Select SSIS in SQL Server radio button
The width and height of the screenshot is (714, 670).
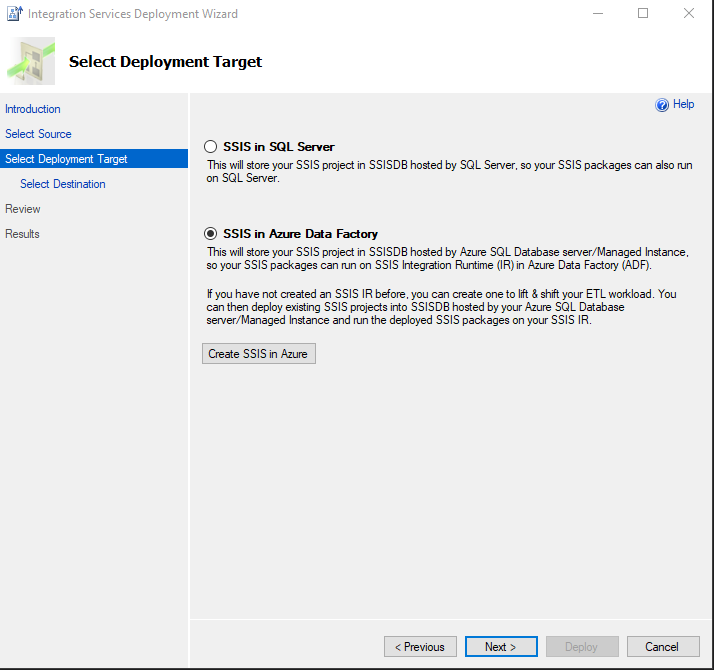[210, 147]
